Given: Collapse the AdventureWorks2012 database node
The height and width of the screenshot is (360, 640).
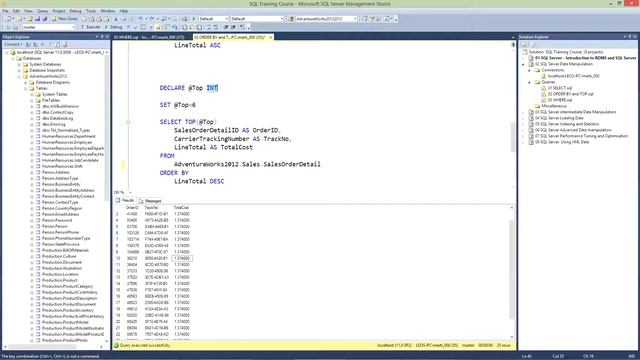Looking at the screenshot, I should [19, 76].
